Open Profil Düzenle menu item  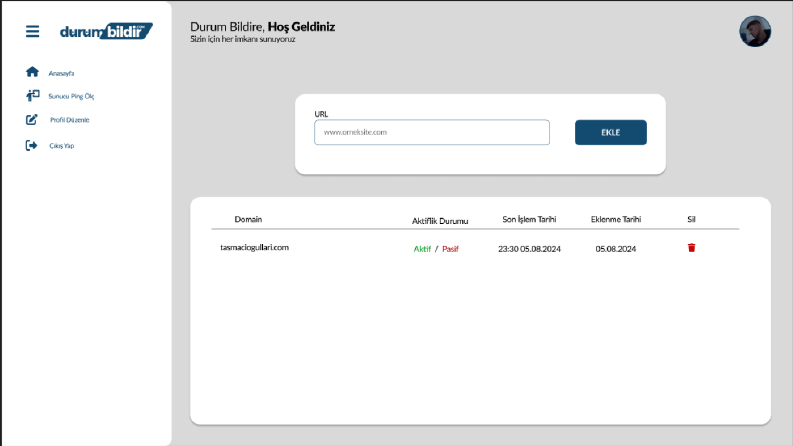coord(70,120)
